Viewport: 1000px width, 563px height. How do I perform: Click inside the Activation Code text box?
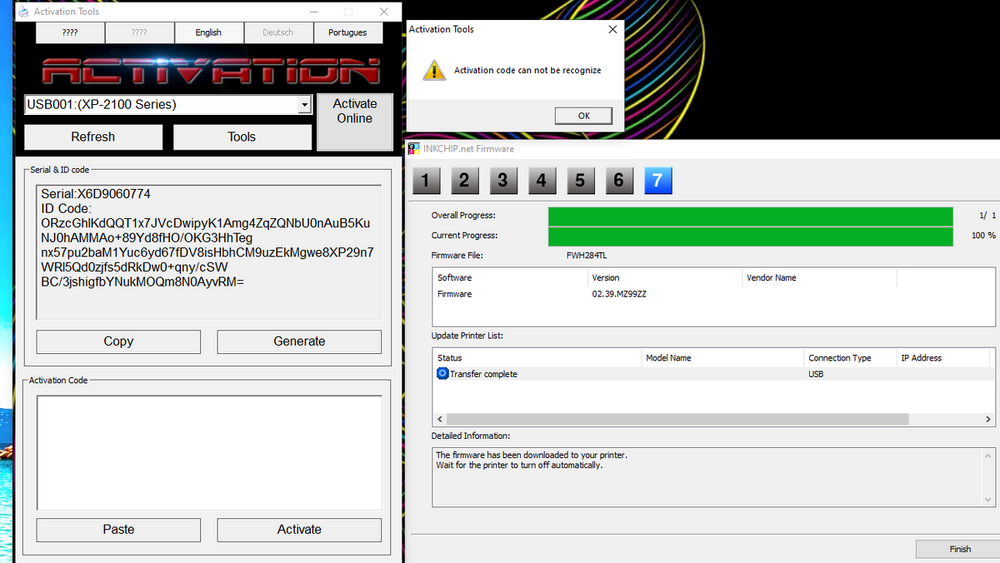tap(209, 452)
